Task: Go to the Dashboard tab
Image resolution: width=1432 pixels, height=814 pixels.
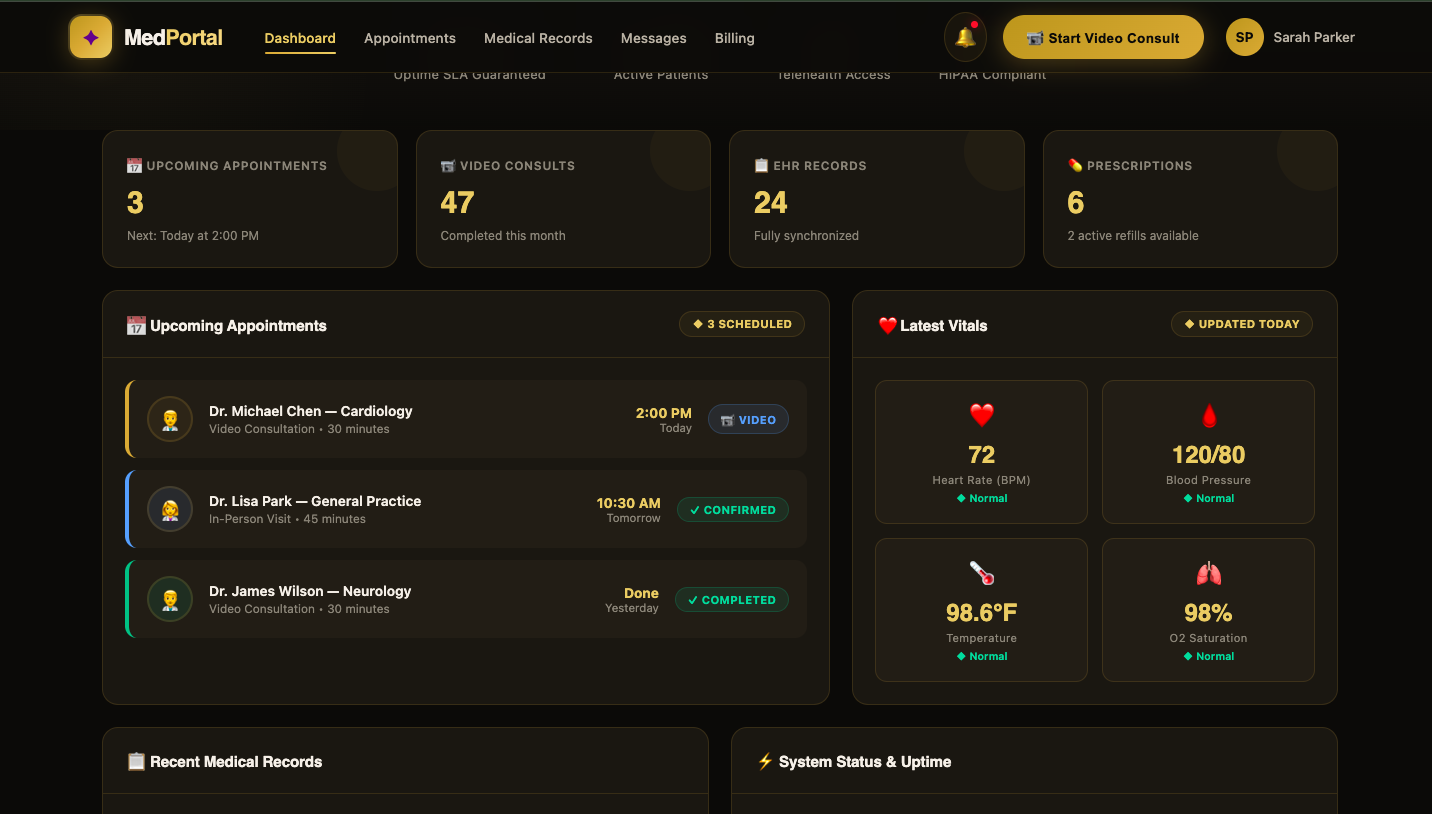Action: tap(300, 38)
